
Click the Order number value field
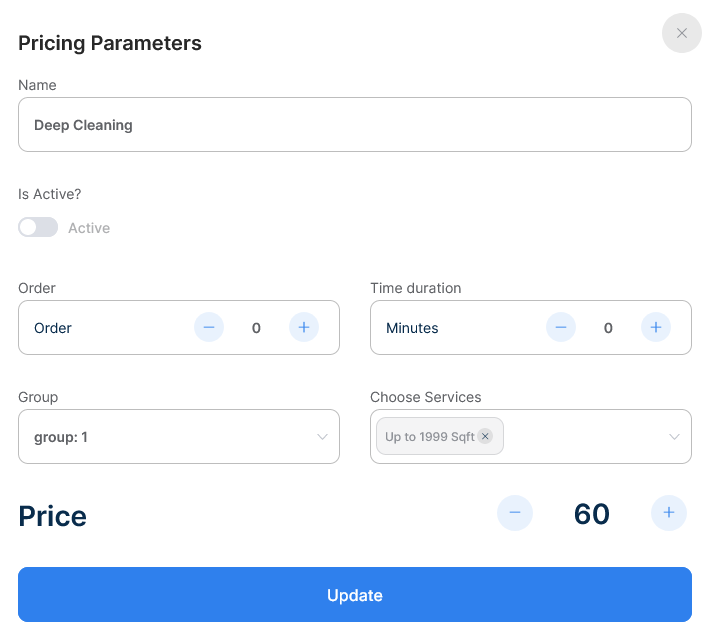256,328
